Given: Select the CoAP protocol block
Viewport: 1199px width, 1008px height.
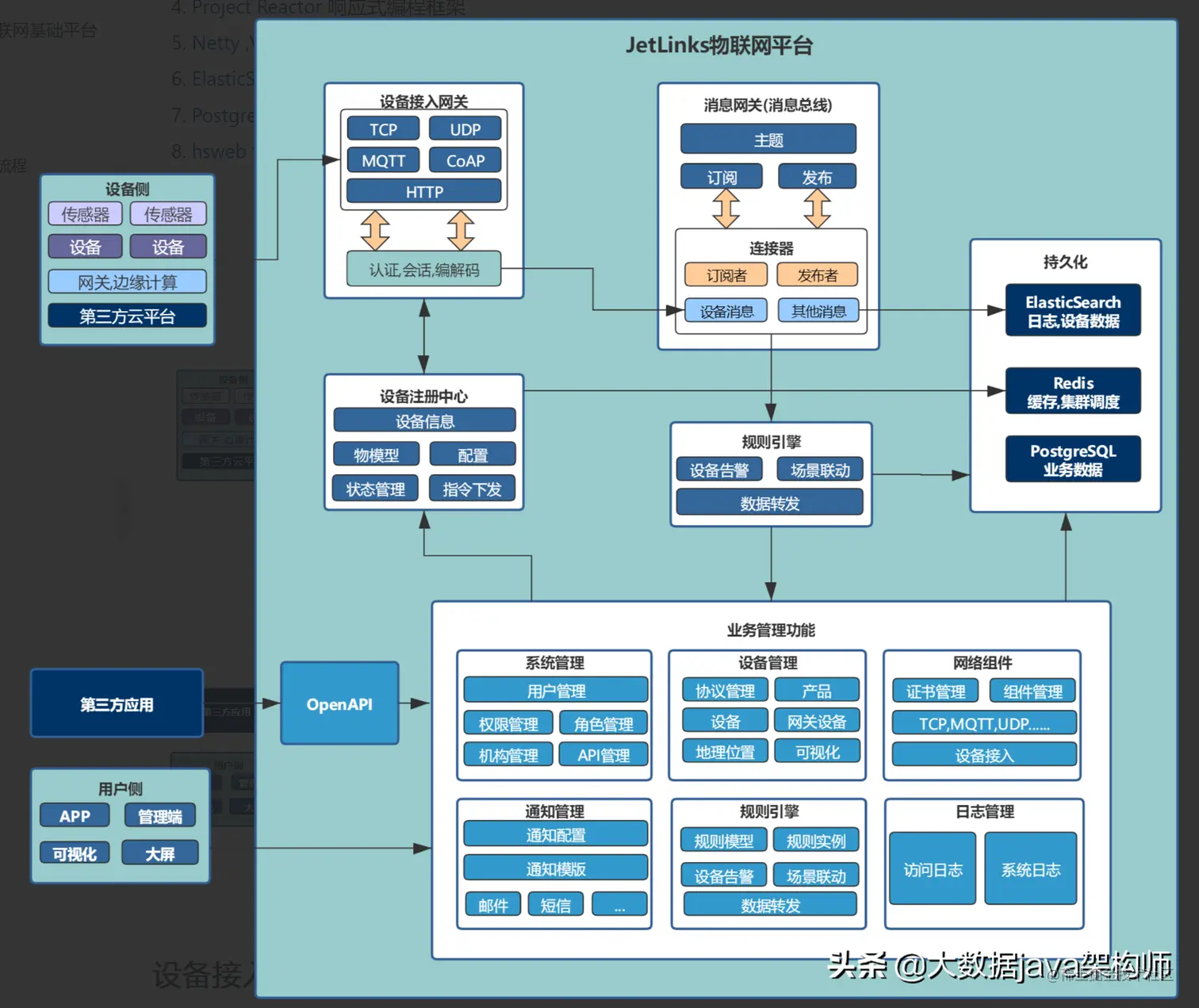Looking at the screenshot, I should click(465, 161).
